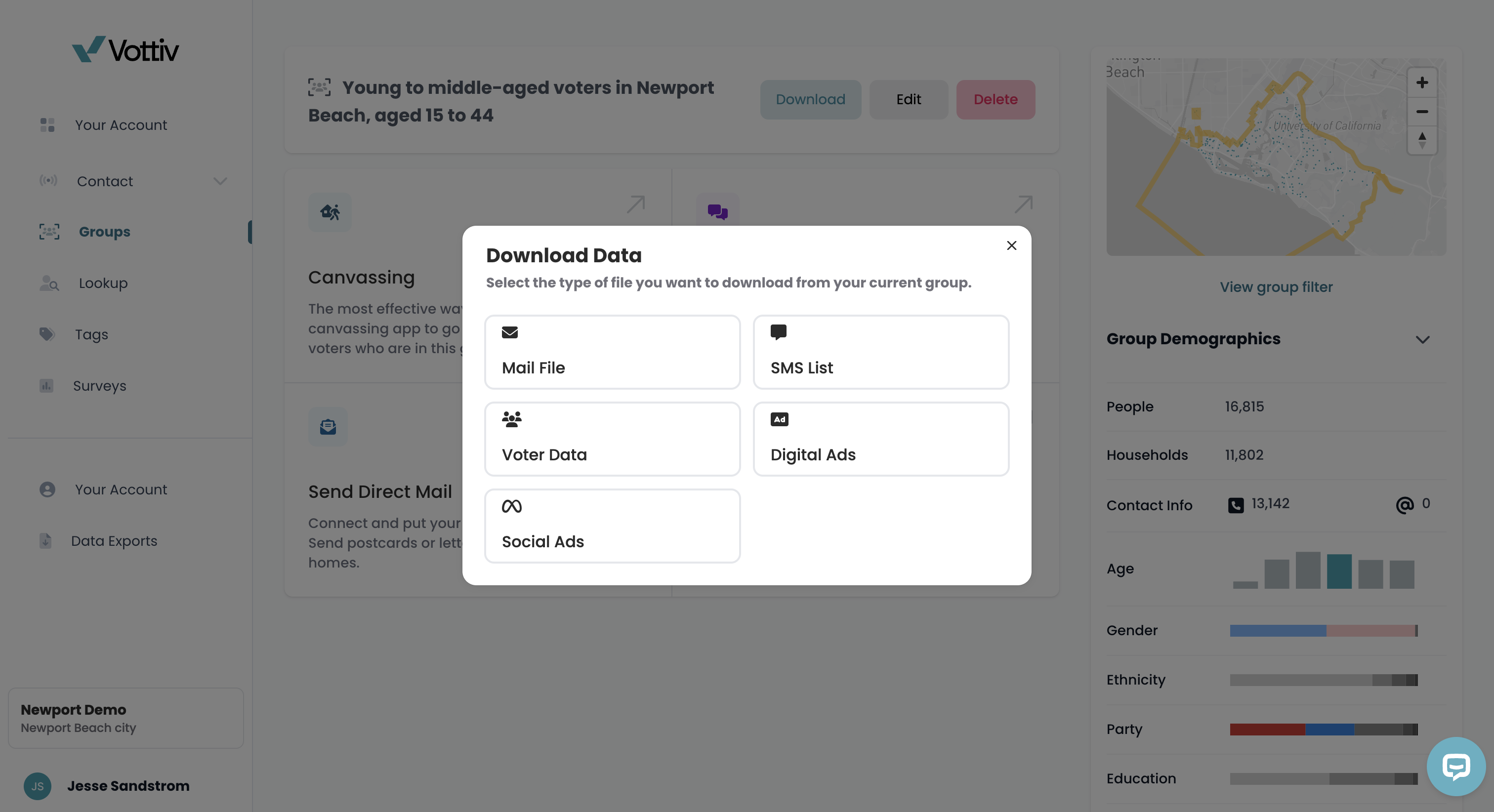Click the Contact broadcast icon
Viewport: 1494px width, 812px height.
click(48, 180)
